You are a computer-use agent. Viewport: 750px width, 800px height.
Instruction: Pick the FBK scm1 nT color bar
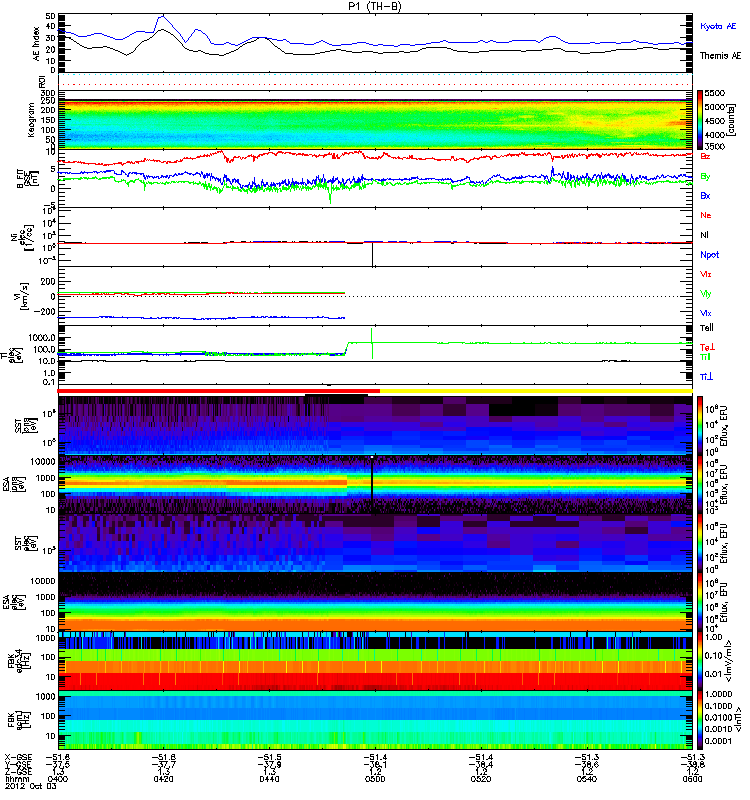[700, 720]
